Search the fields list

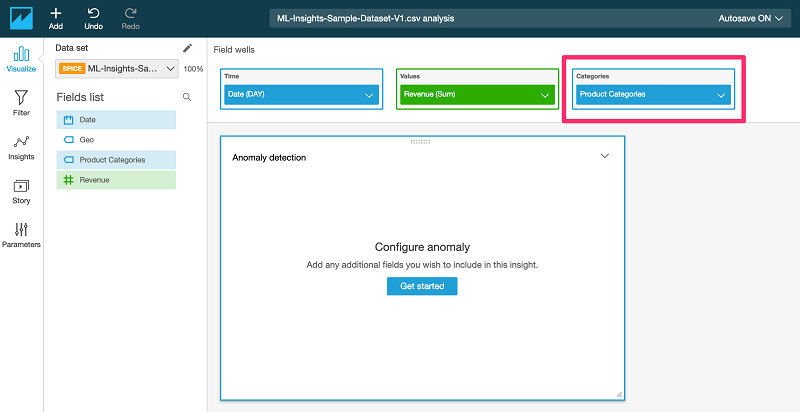187,97
